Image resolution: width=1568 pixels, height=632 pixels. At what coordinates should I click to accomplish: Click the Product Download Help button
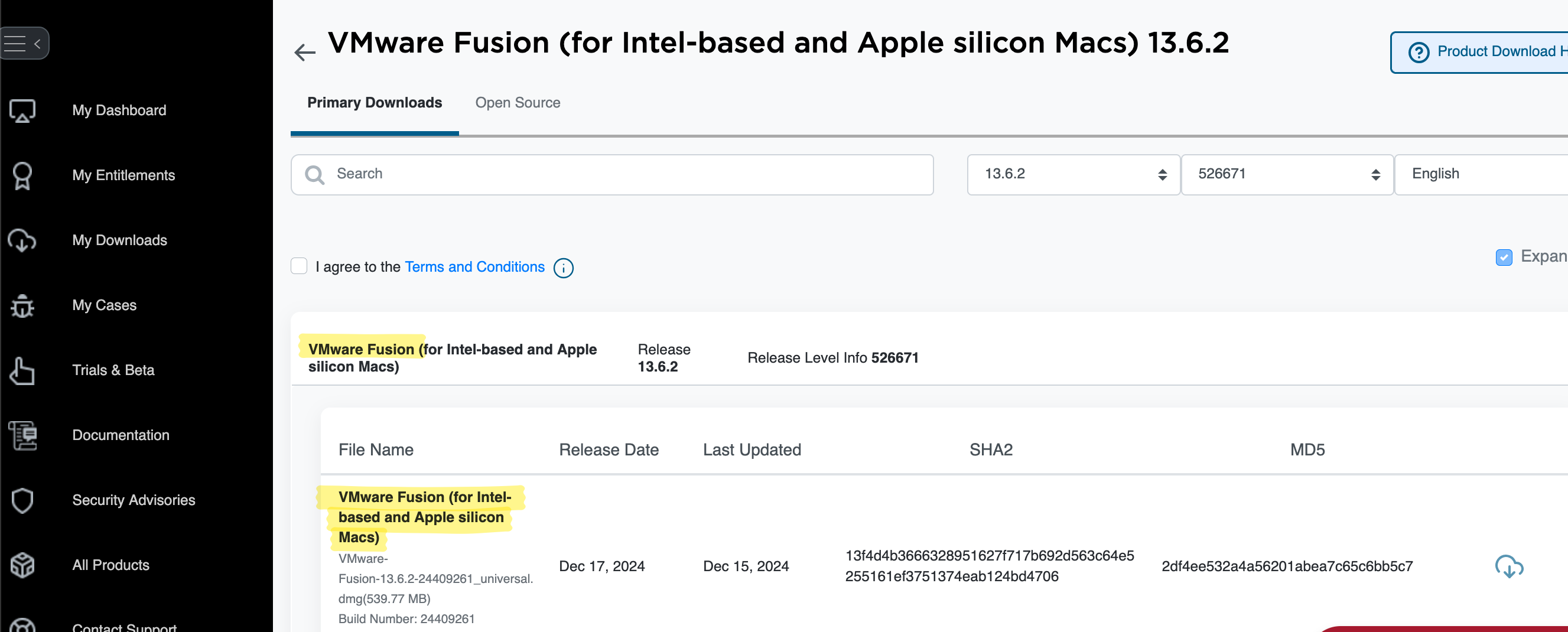click(1479, 53)
